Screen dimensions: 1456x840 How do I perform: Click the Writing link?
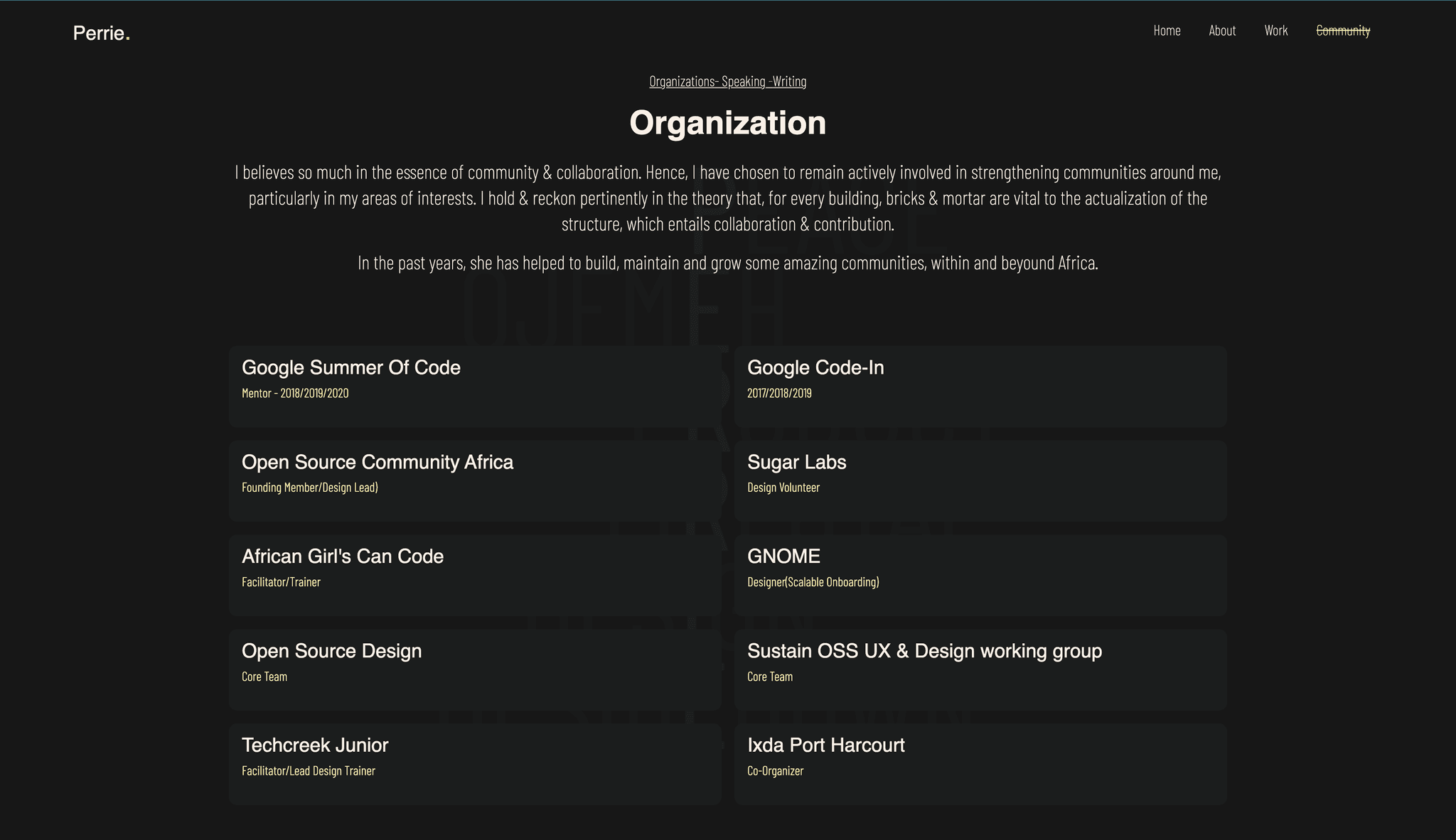pyautogui.click(x=789, y=81)
